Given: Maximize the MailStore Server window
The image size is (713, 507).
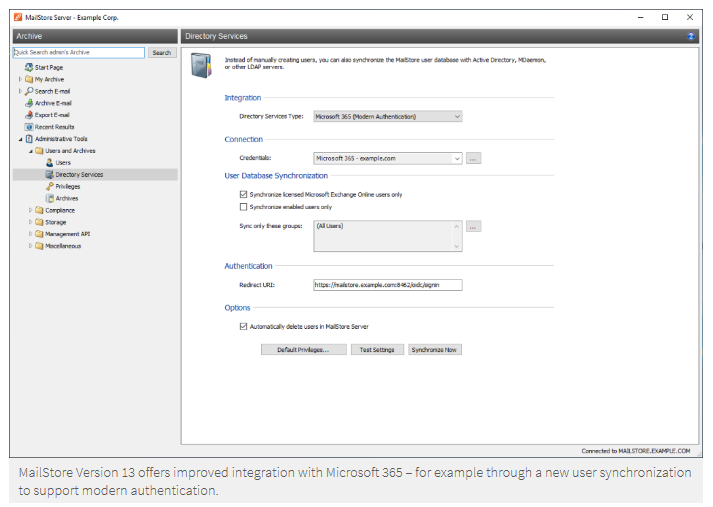Looking at the screenshot, I should (665, 17).
